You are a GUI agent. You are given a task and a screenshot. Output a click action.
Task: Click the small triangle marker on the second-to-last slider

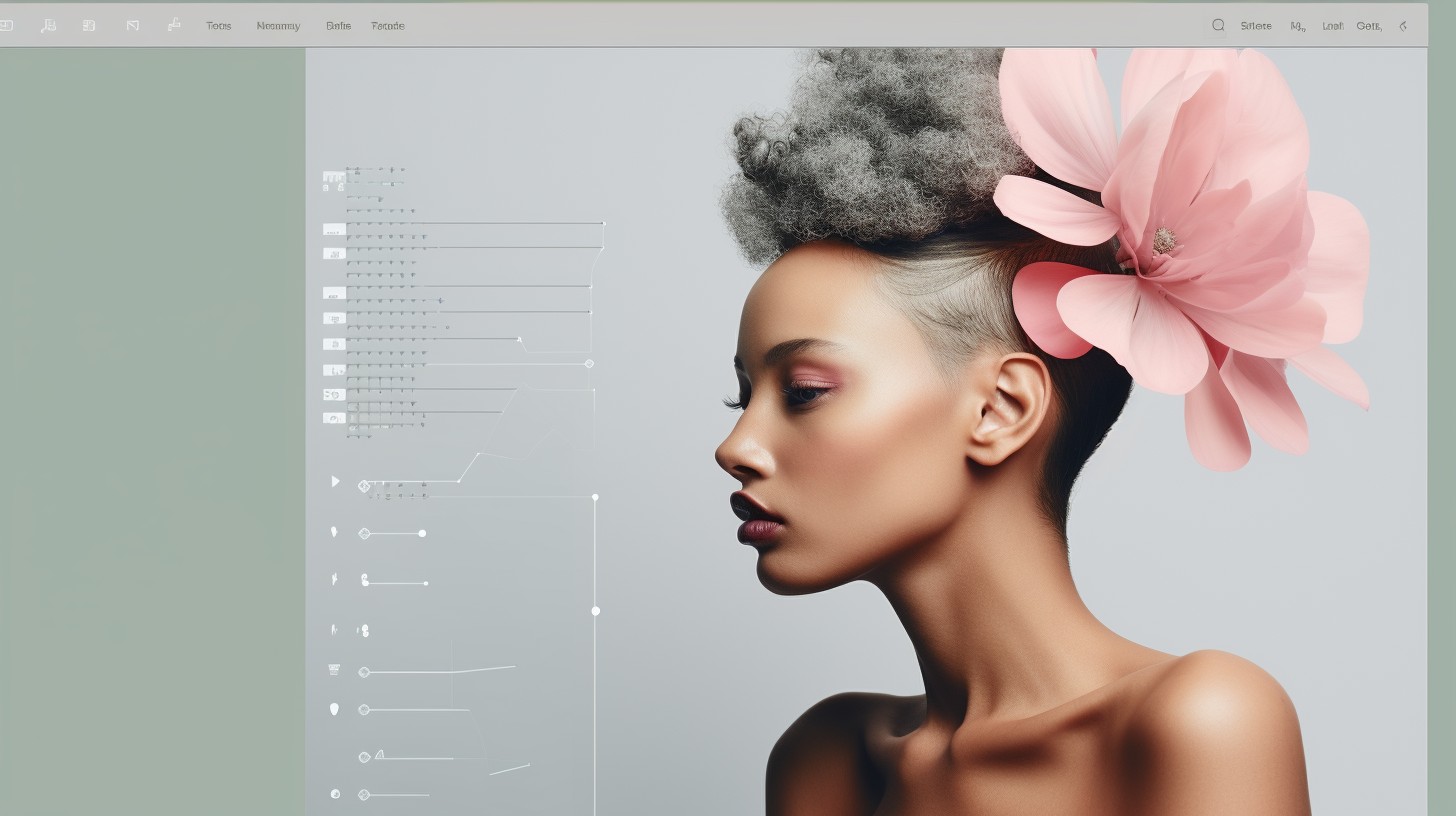point(379,756)
